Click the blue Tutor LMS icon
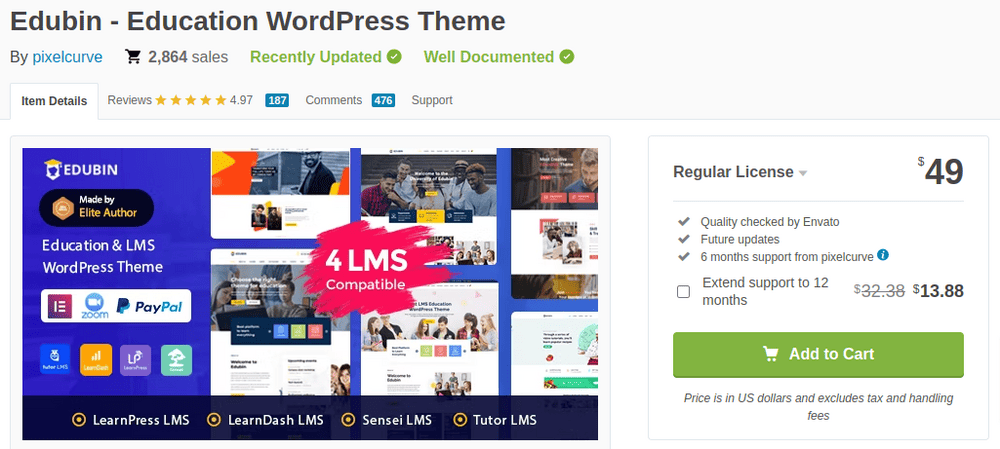Image resolution: width=1000 pixels, height=449 pixels. tap(56, 359)
